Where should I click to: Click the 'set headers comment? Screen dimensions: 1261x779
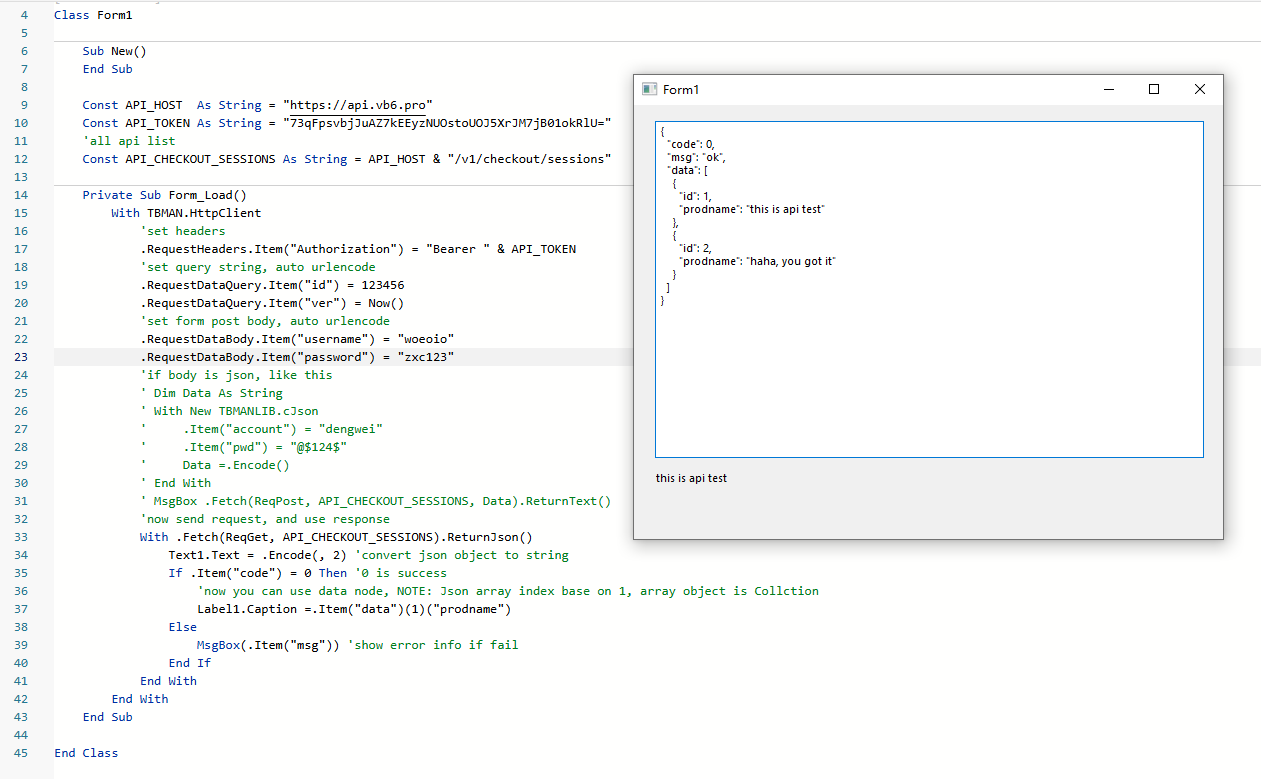click(183, 231)
